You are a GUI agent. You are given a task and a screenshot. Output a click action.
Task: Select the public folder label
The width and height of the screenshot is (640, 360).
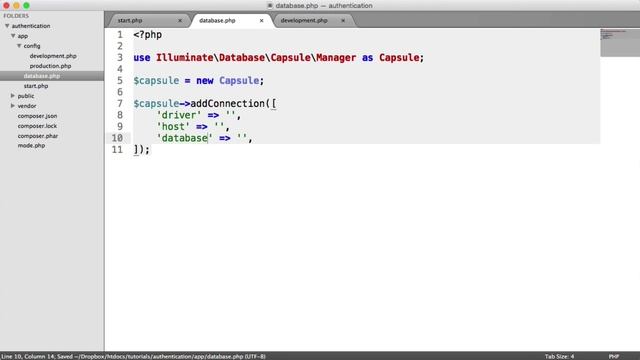tap(26, 96)
